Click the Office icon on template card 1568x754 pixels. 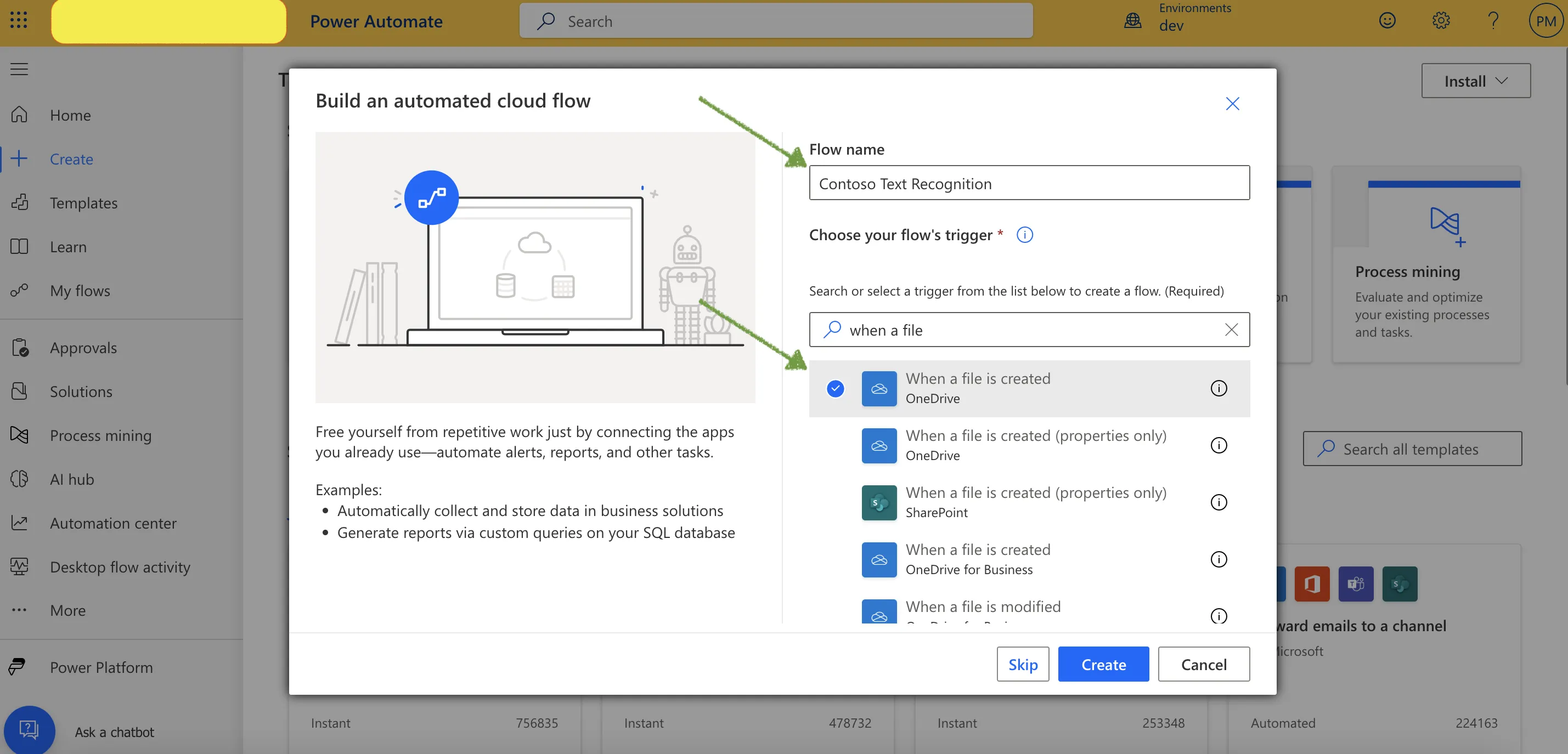tap(1312, 584)
